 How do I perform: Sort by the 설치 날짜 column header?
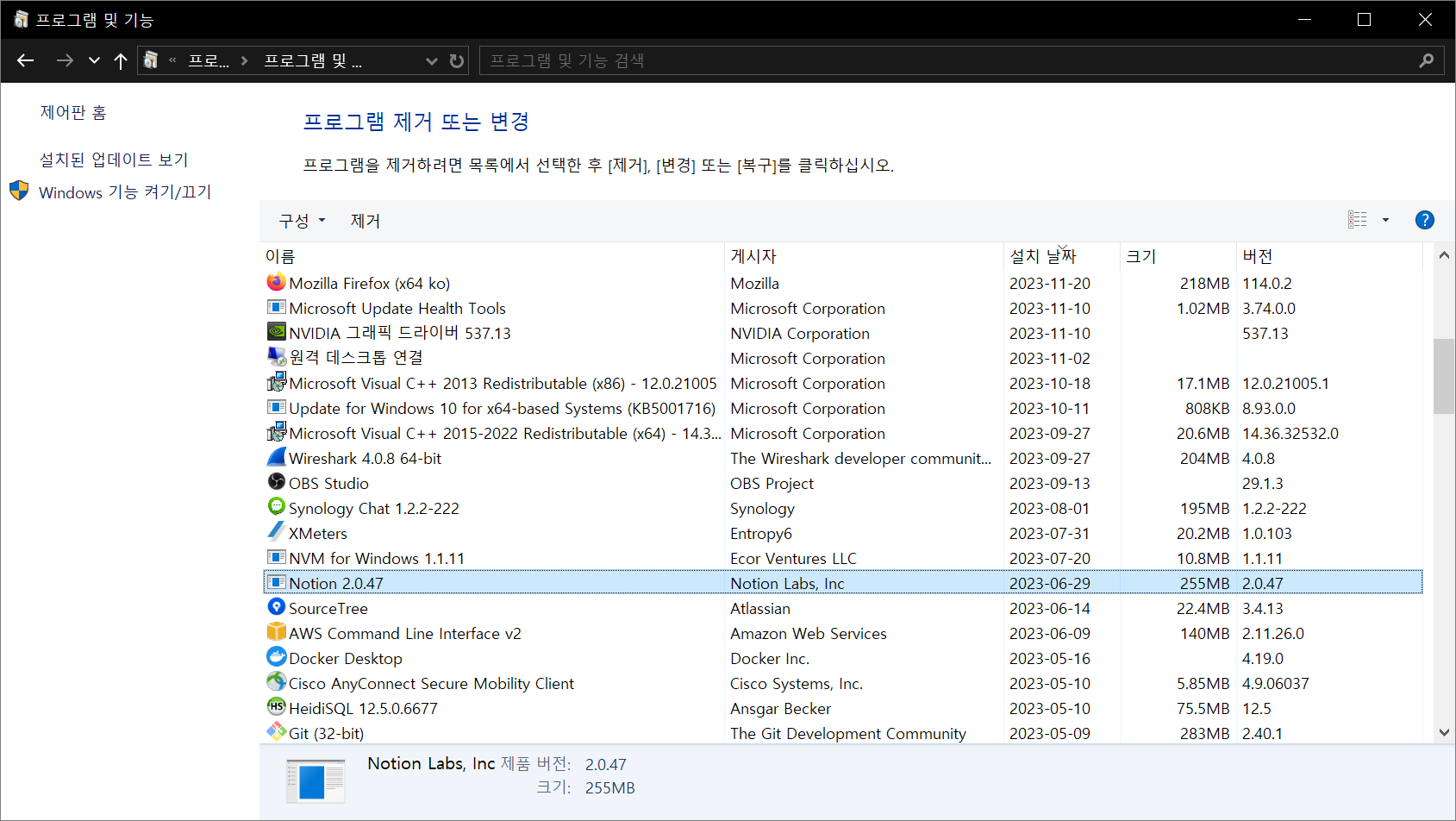click(x=1062, y=256)
